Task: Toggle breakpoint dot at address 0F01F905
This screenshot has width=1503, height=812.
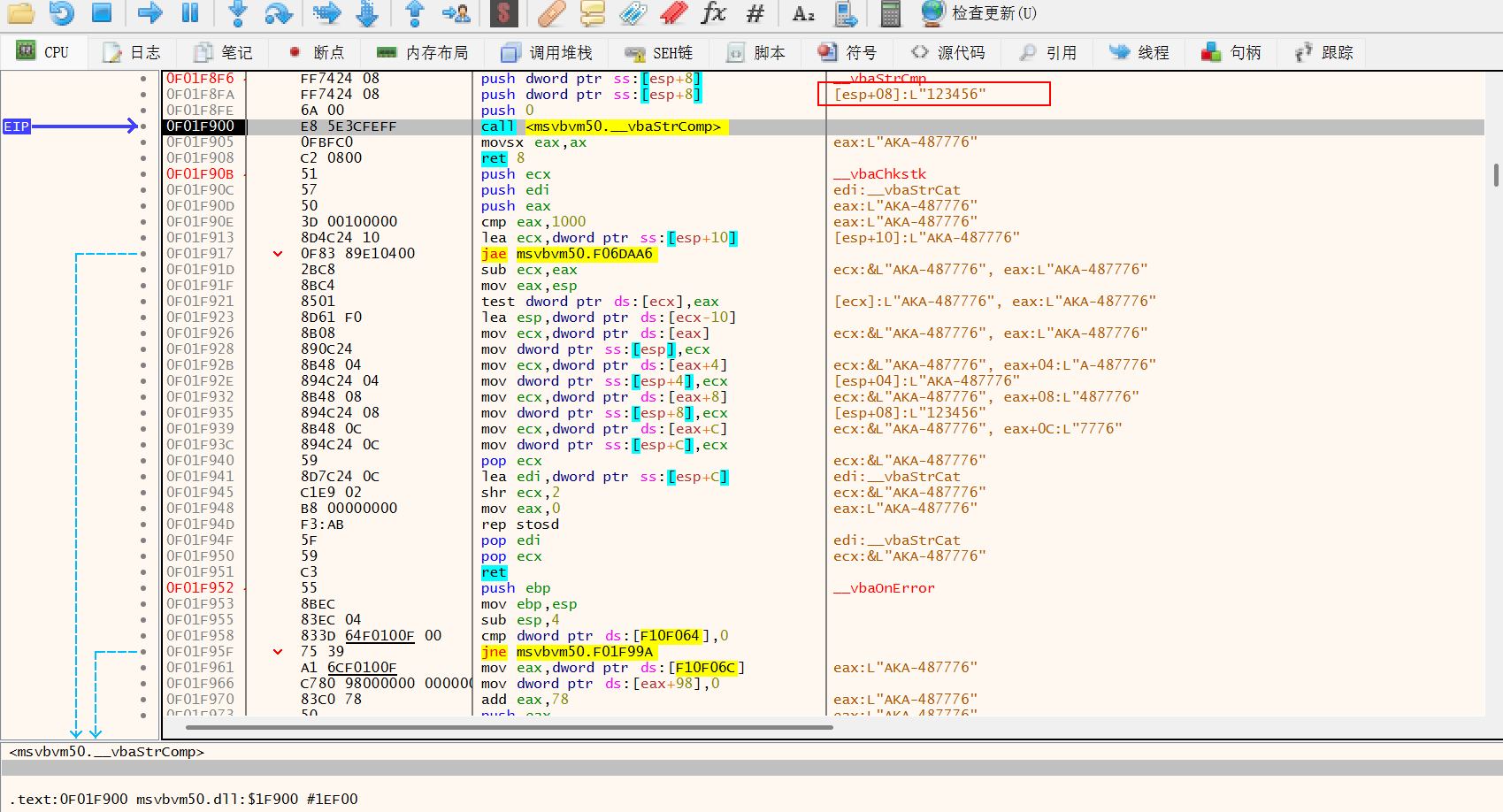Action: tap(143, 142)
